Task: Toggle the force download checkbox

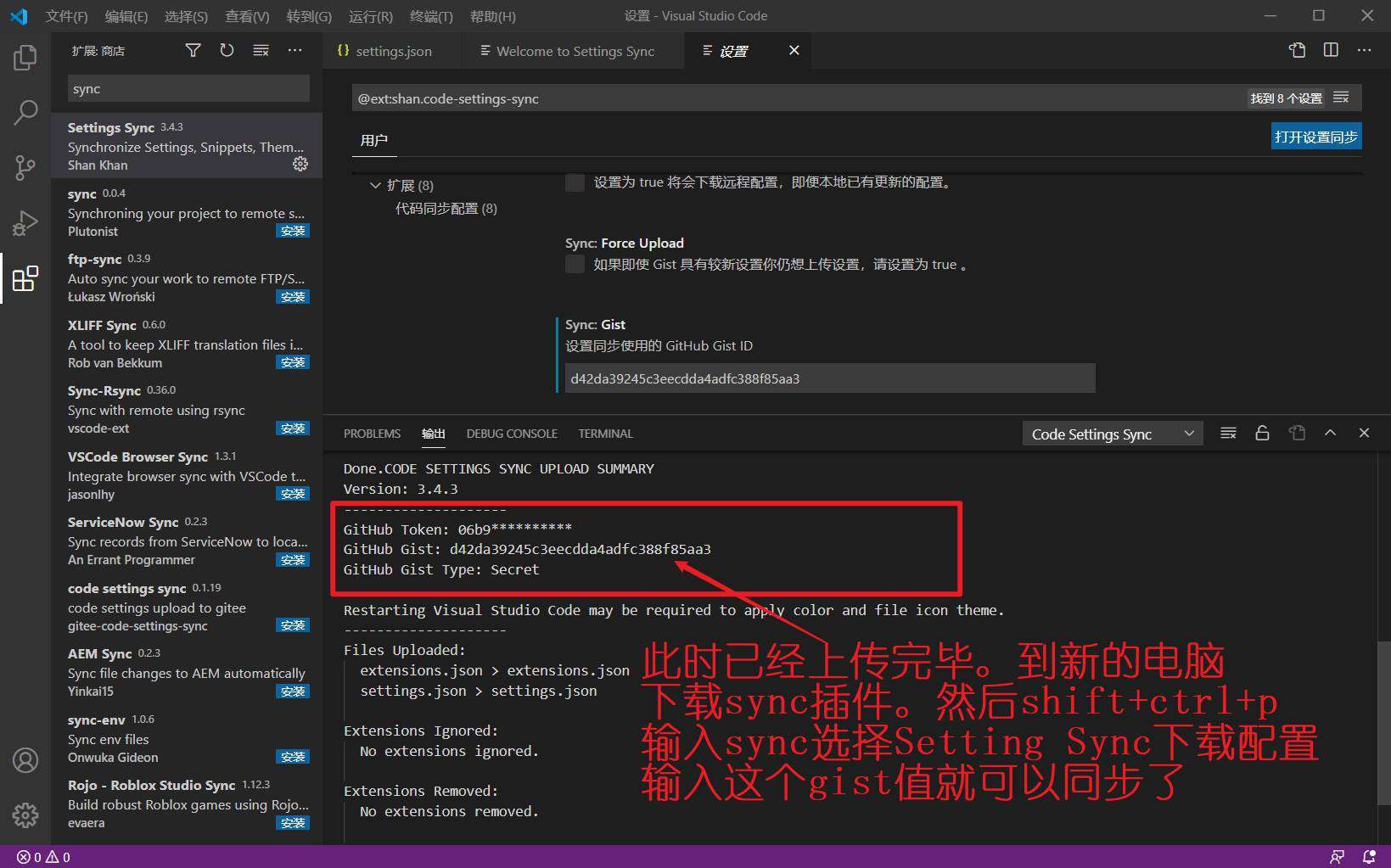Action: (575, 182)
